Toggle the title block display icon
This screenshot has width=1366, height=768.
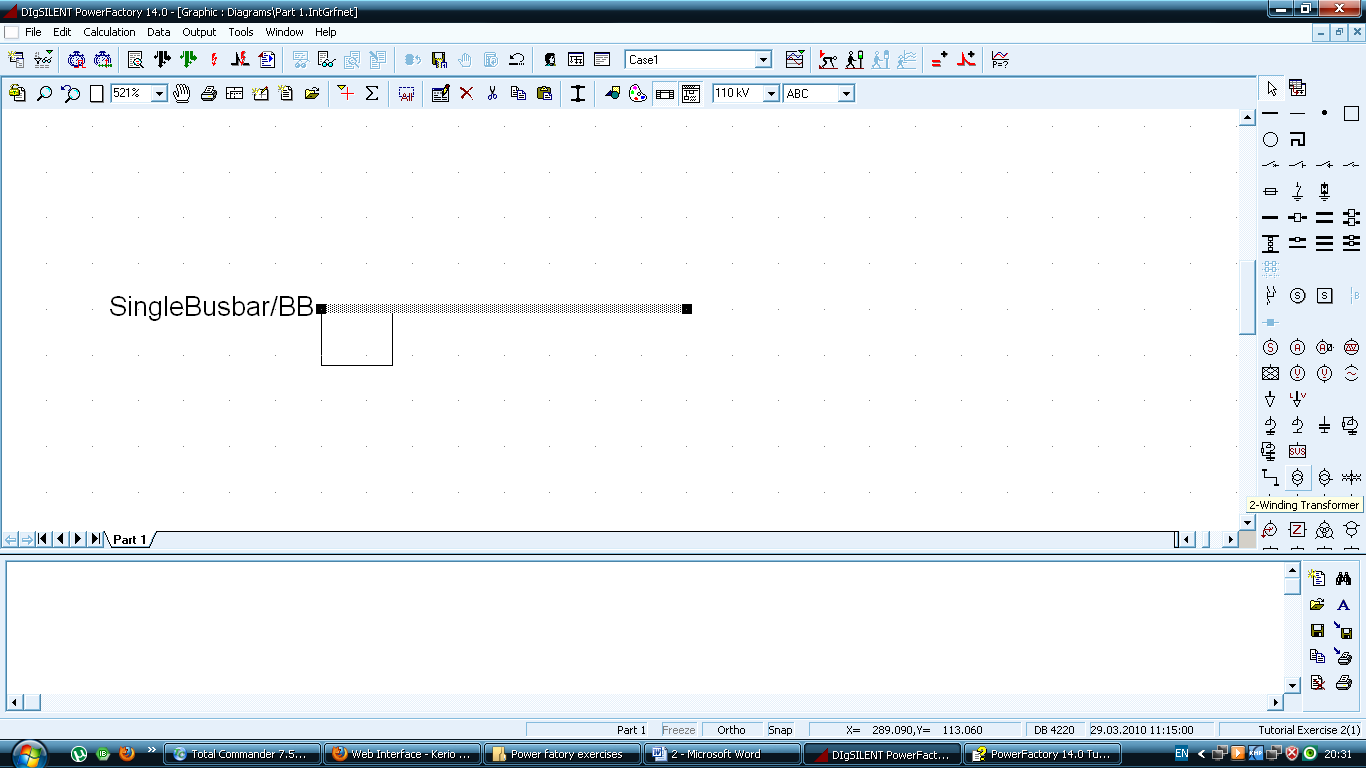tap(665, 93)
